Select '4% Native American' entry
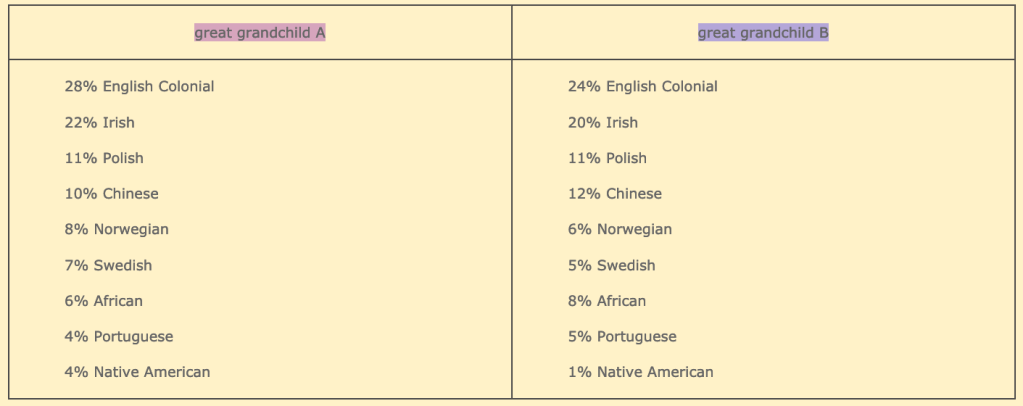 (x=137, y=373)
